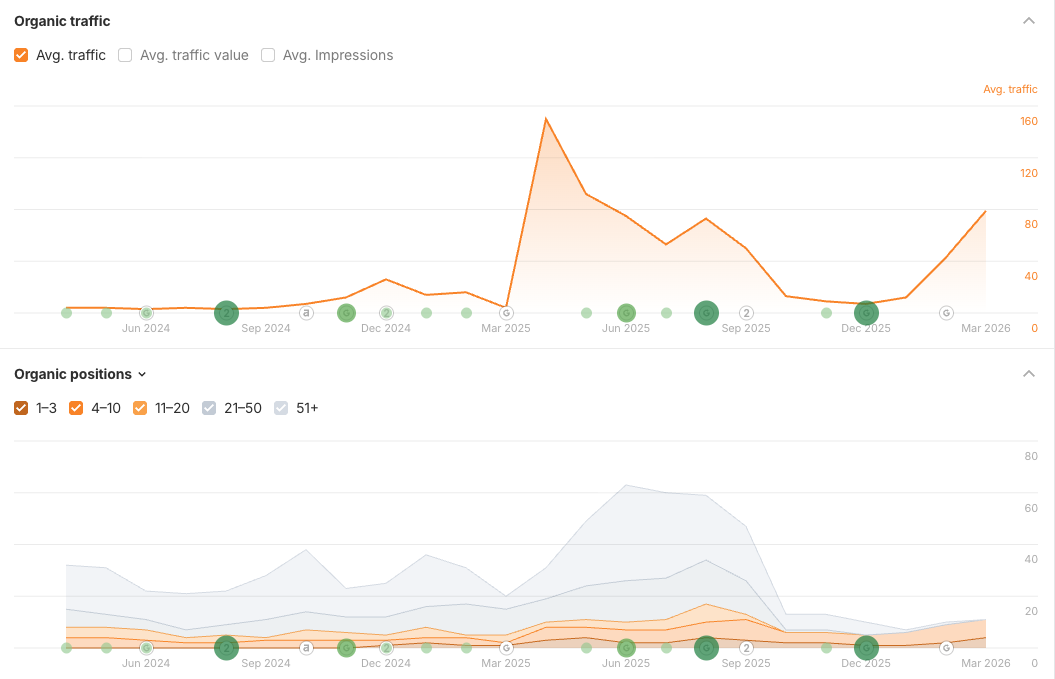Click the leftmost green dot marker before Jun 2024

pos(66,313)
